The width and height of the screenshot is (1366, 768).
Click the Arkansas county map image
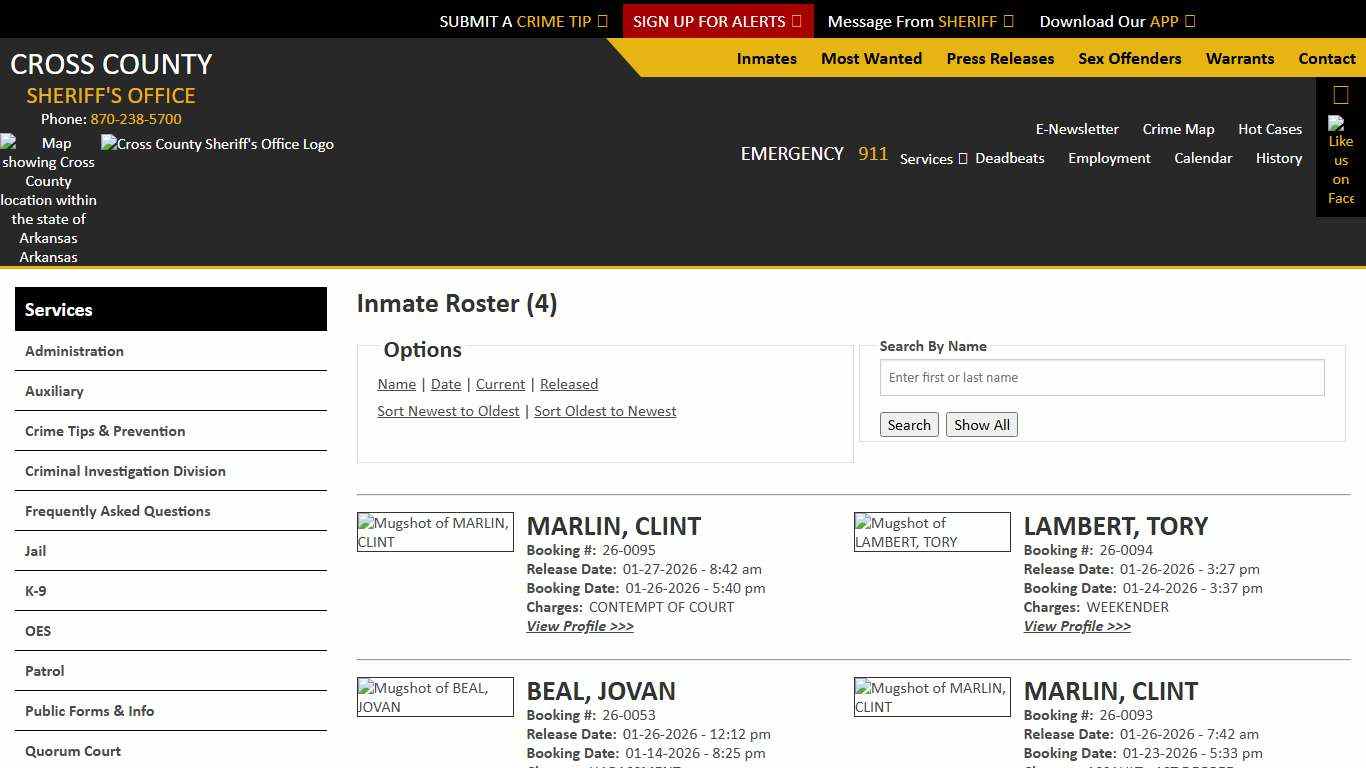click(x=48, y=200)
